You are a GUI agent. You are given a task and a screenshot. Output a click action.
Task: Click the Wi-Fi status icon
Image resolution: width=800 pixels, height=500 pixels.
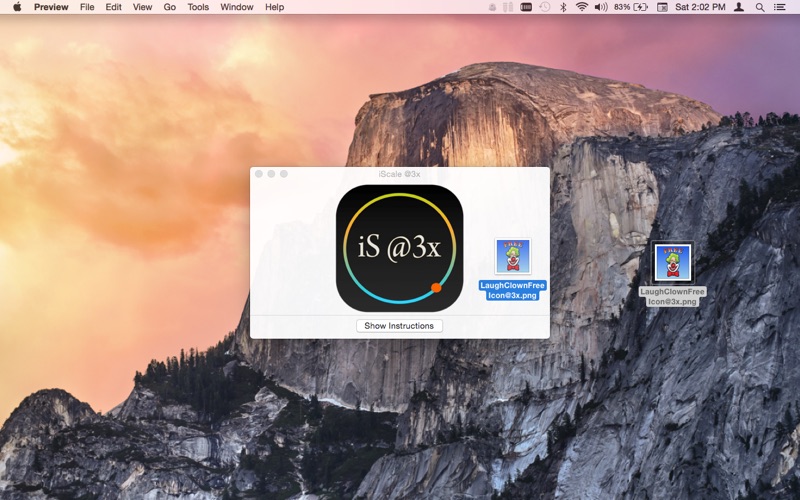click(x=582, y=7)
